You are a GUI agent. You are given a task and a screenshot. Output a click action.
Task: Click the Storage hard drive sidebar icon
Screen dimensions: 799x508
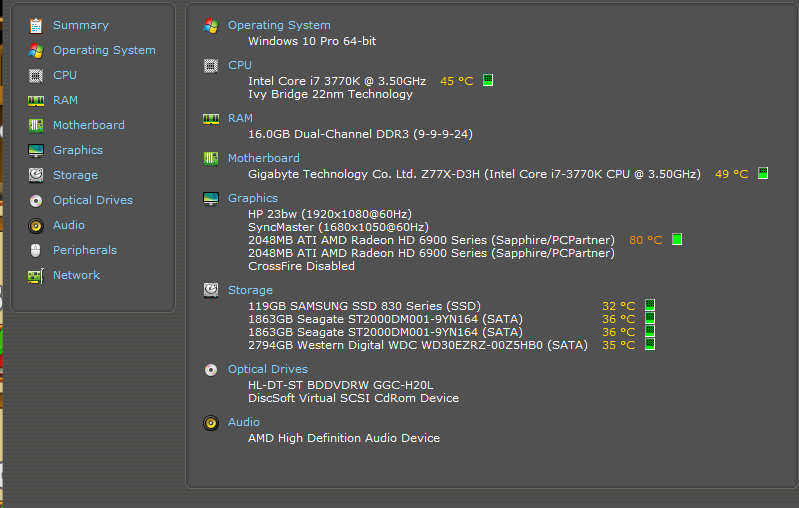[36, 175]
